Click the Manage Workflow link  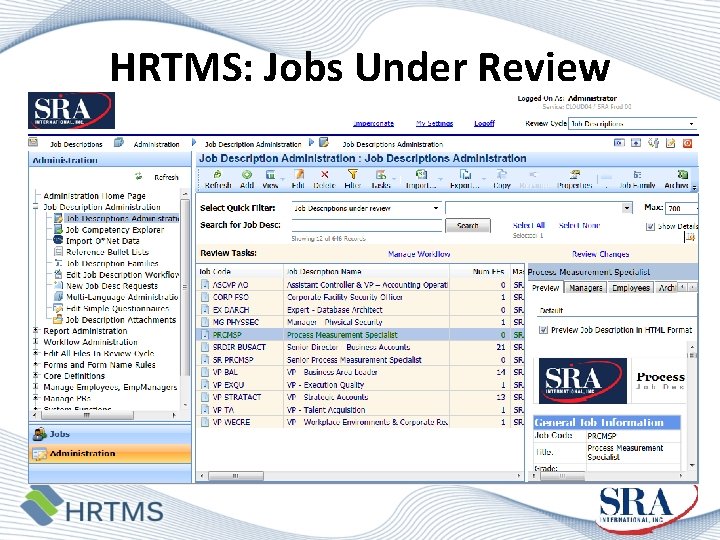(419, 254)
